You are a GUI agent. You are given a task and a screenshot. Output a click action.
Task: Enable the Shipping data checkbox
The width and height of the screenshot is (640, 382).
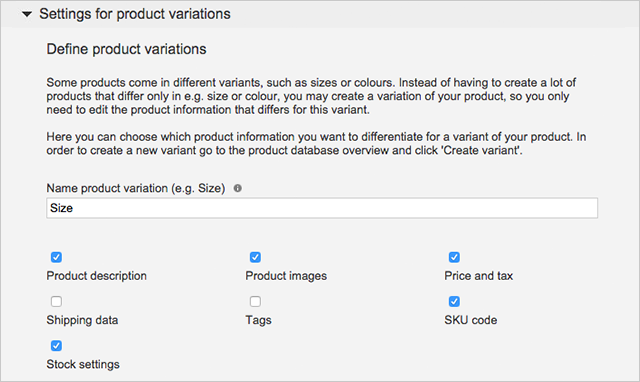(x=56, y=301)
